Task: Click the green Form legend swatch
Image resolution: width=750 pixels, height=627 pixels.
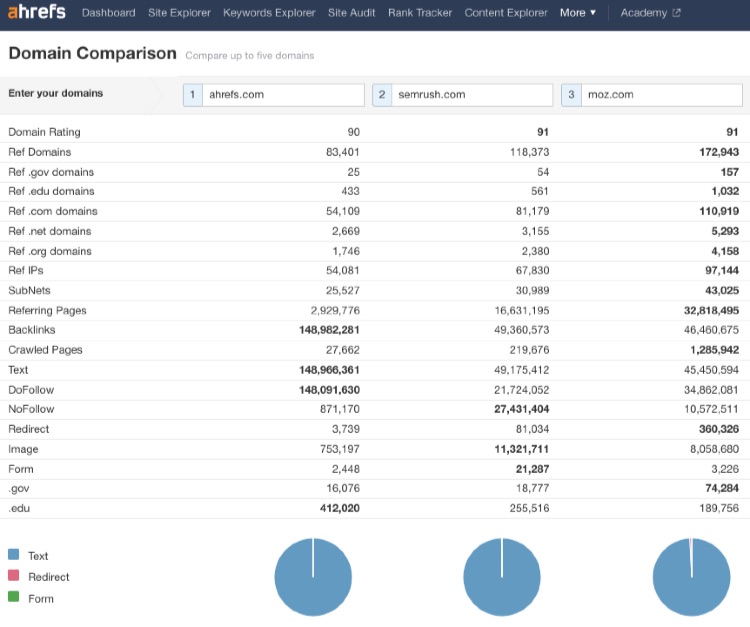Action: [x=13, y=597]
